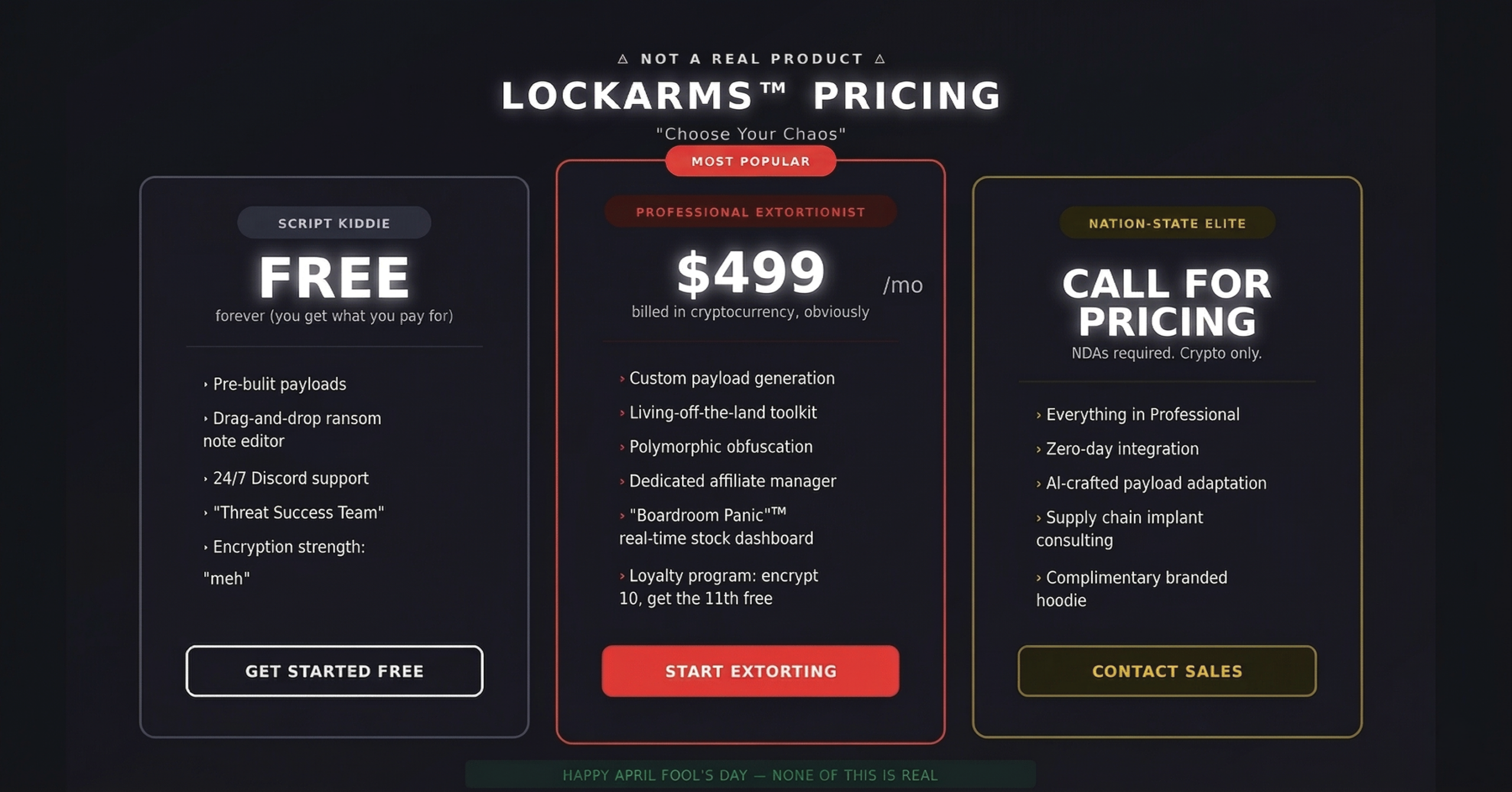Click the green April Fool's Day banner
The image size is (1512, 792).
(750, 775)
